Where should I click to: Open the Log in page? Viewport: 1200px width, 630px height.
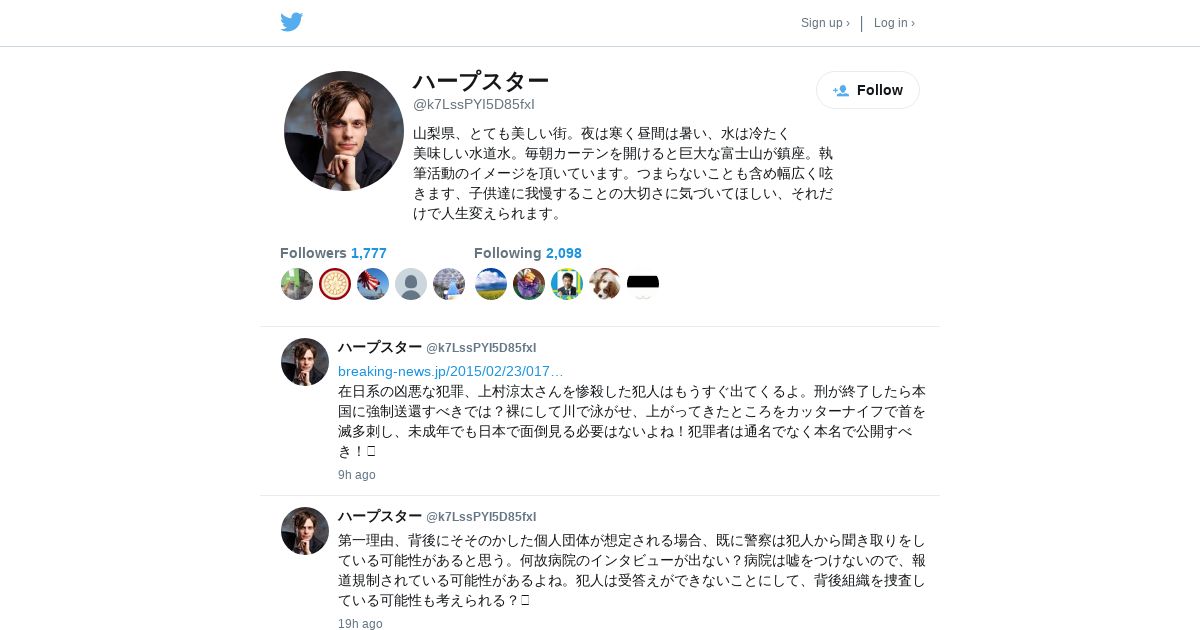point(894,23)
